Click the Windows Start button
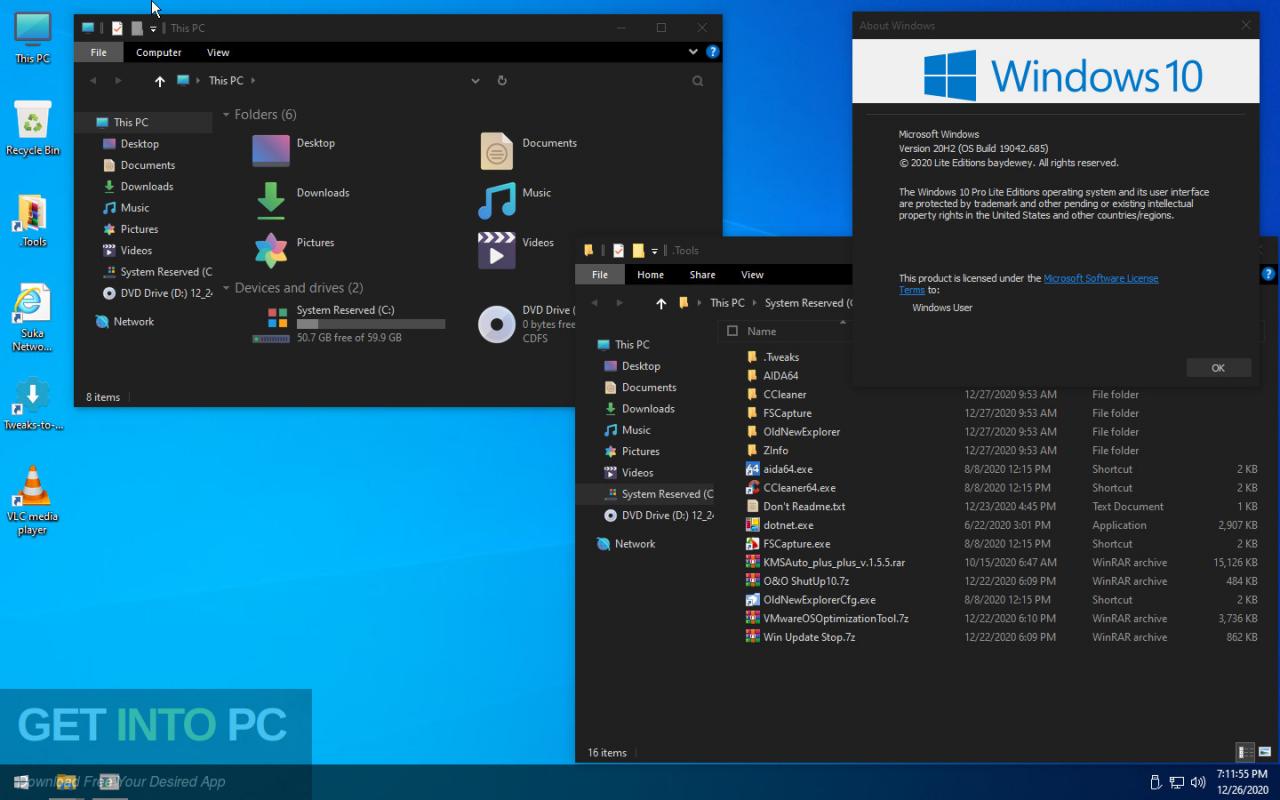The height and width of the screenshot is (800, 1280). [x=22, y=782]
